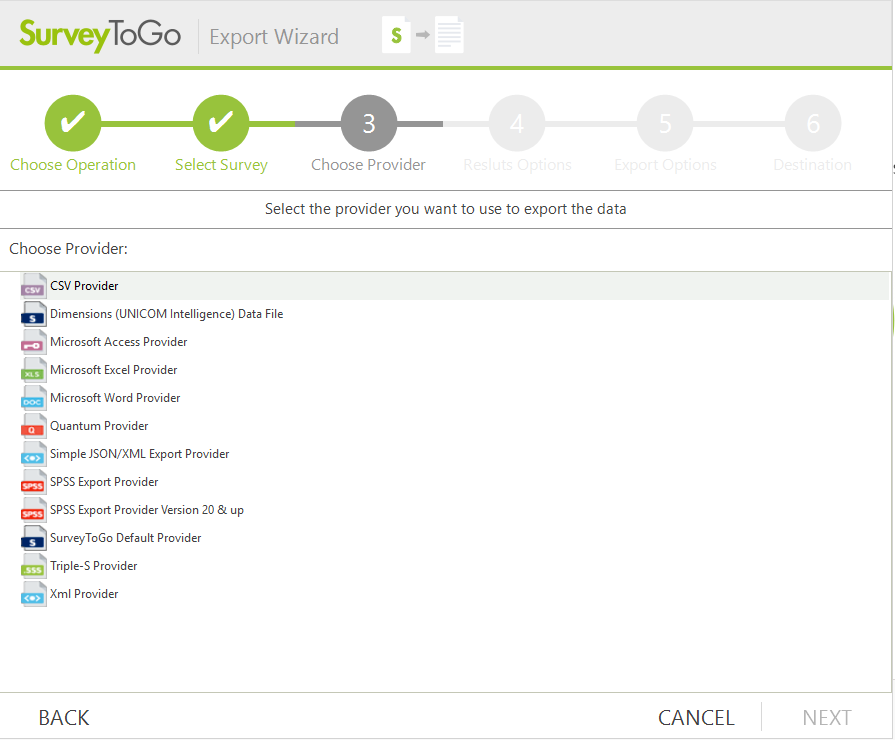Screen dimensions: 895x740
Task: Click step 4 Results Options circle
Action: [517, 123]
